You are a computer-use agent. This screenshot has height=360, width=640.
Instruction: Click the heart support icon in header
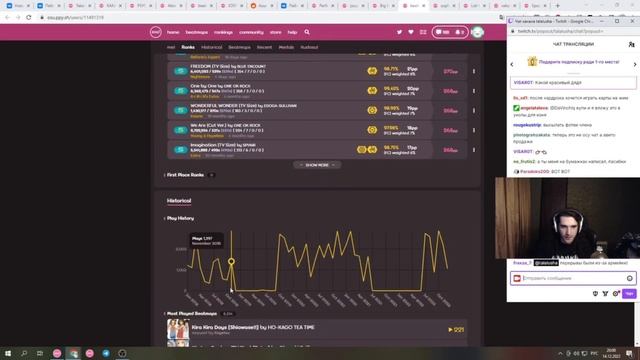point(411,32)
